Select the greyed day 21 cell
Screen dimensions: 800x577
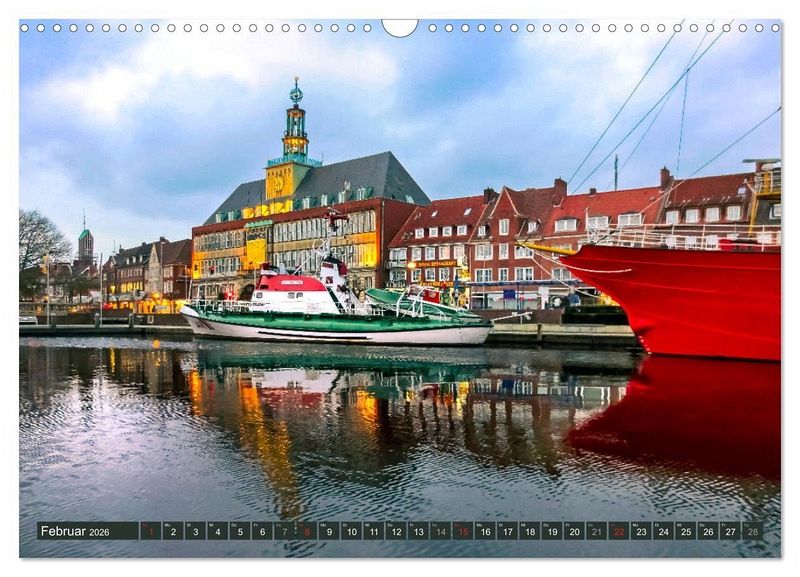(x=596, y=531)
